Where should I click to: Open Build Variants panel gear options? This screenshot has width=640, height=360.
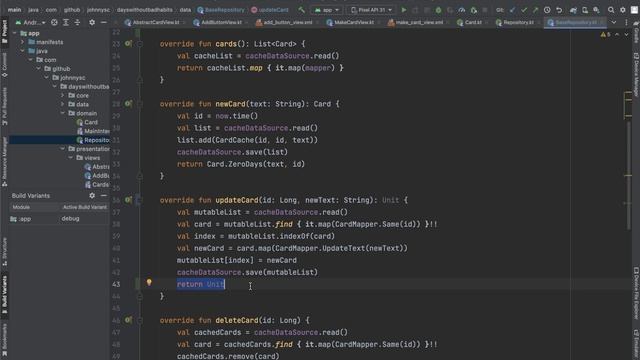(92, 196)
